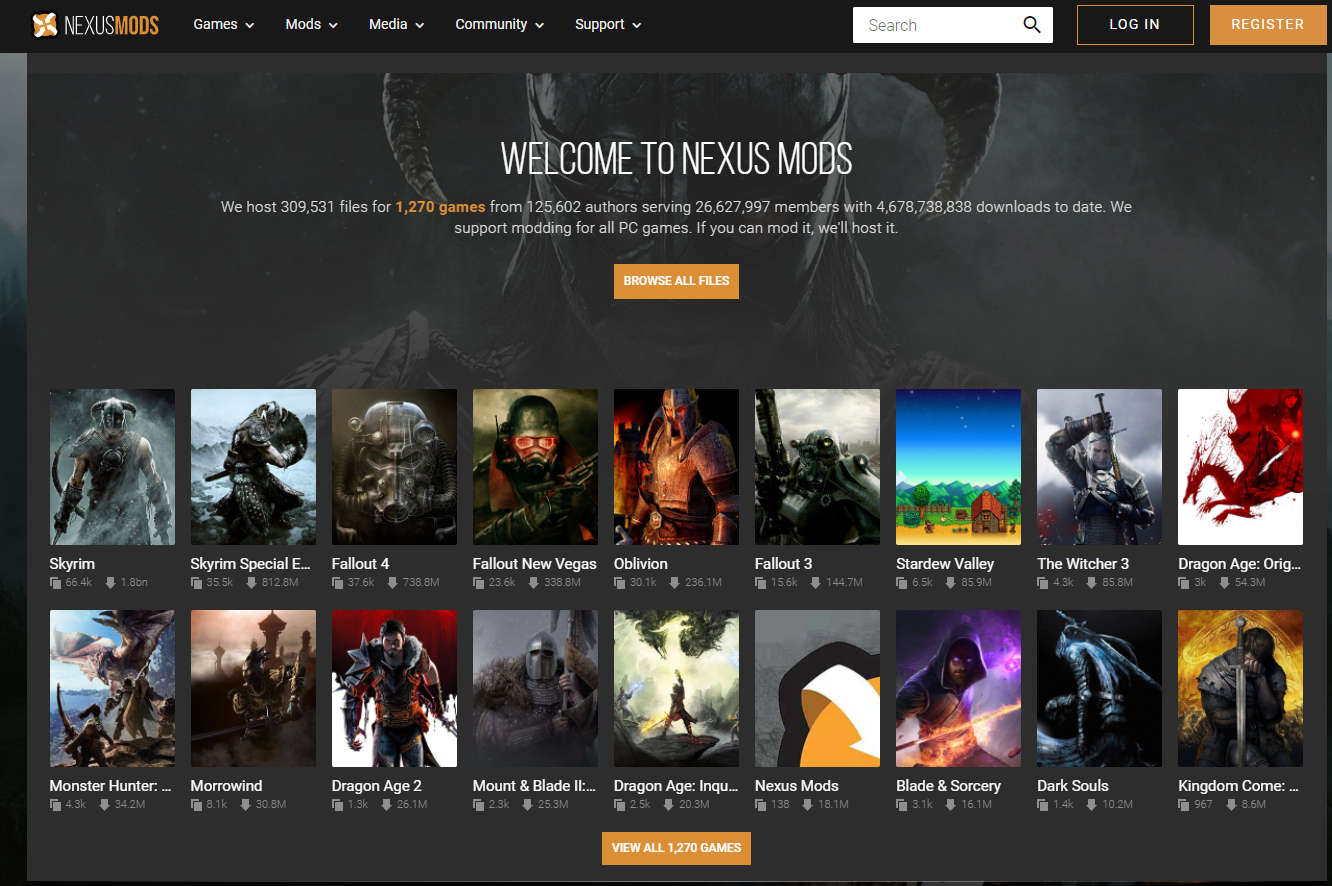Click the download icon under The Witcher 3

(x=1089, y=583)
